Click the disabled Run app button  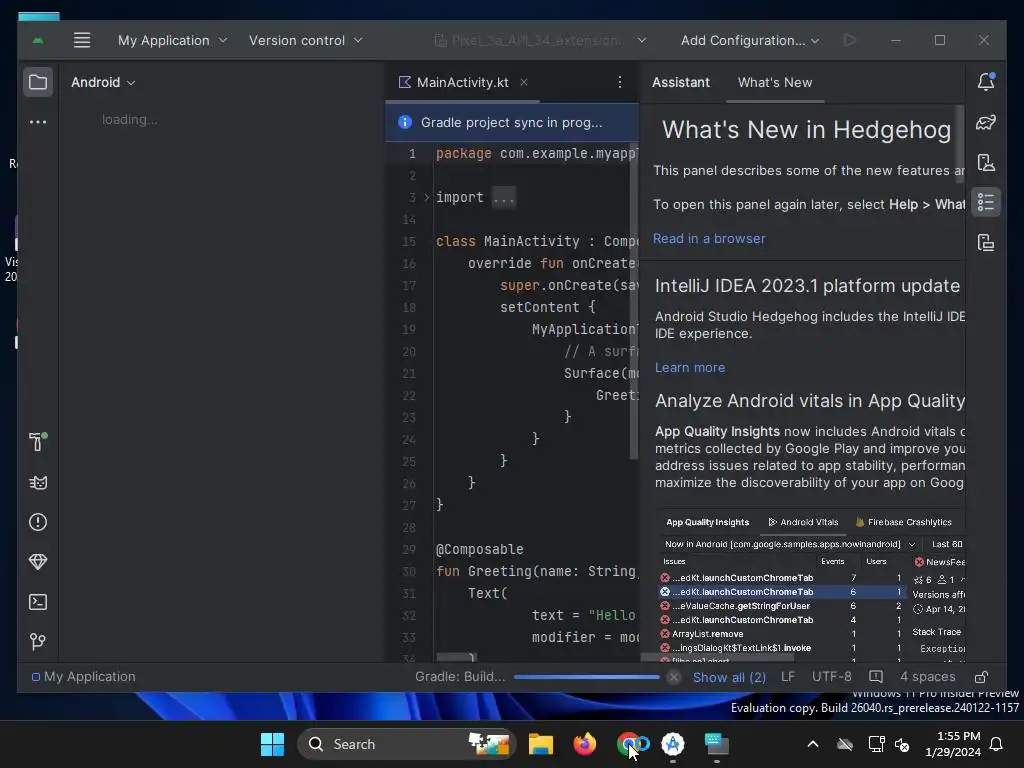tap(850, 40)
